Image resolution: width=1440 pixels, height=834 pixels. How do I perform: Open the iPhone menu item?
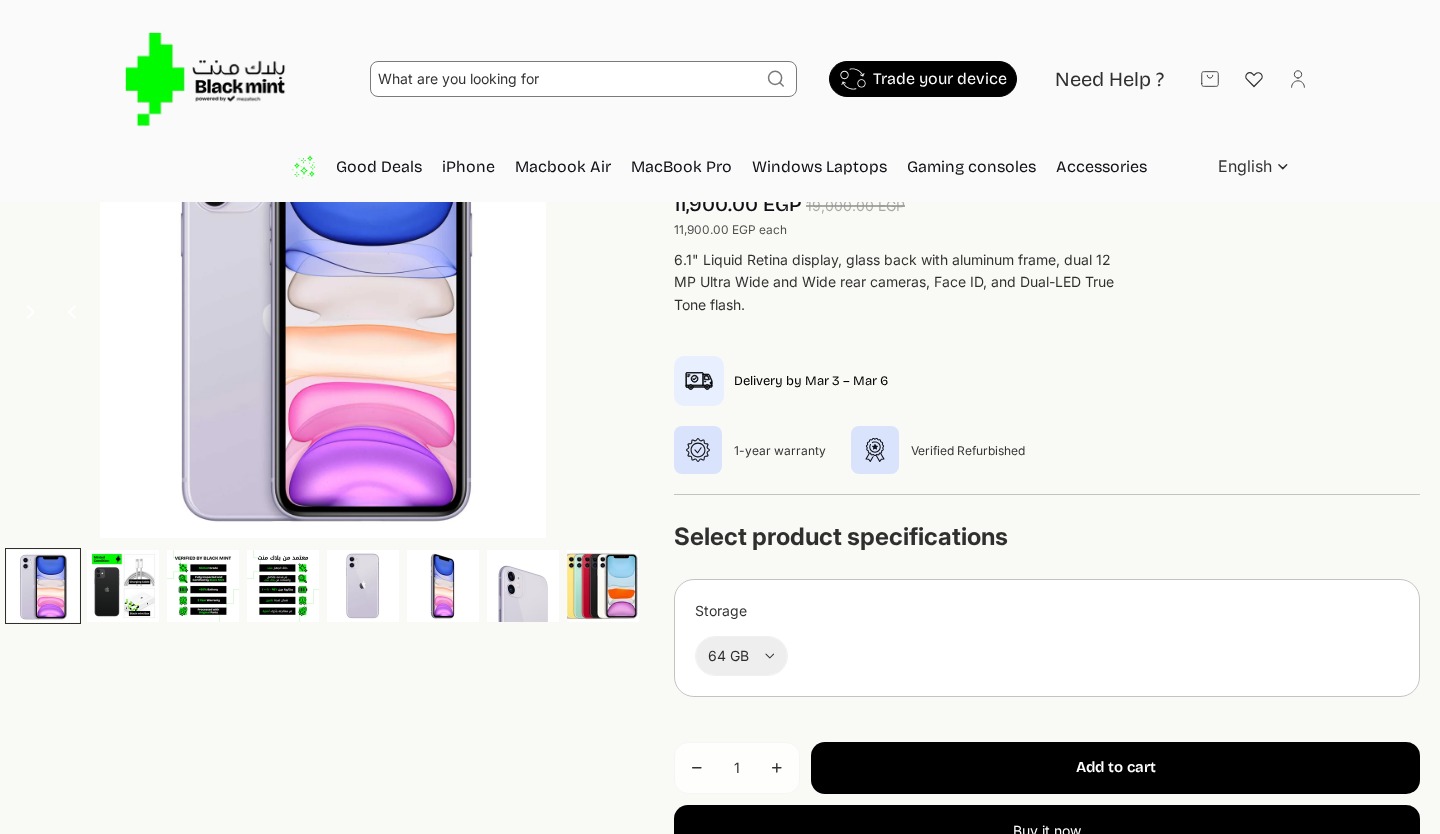[x=468, y=167]
